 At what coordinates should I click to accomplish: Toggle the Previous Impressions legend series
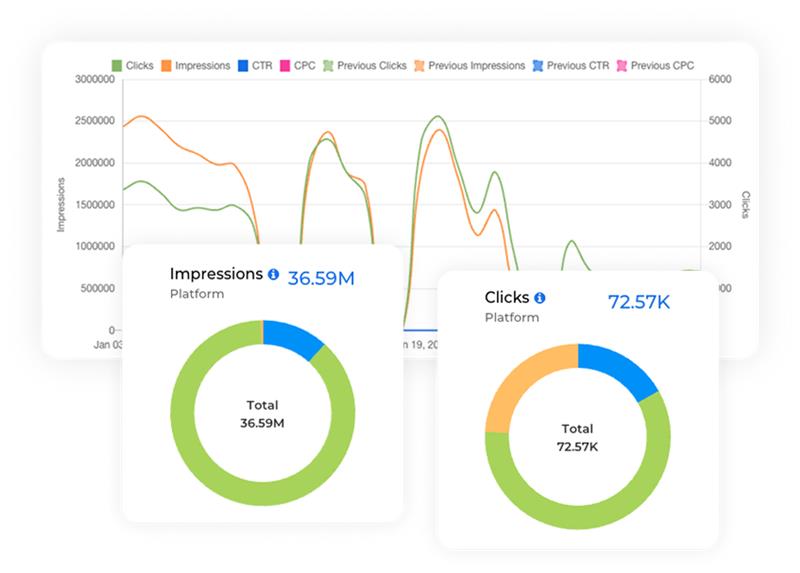point(469,66)
